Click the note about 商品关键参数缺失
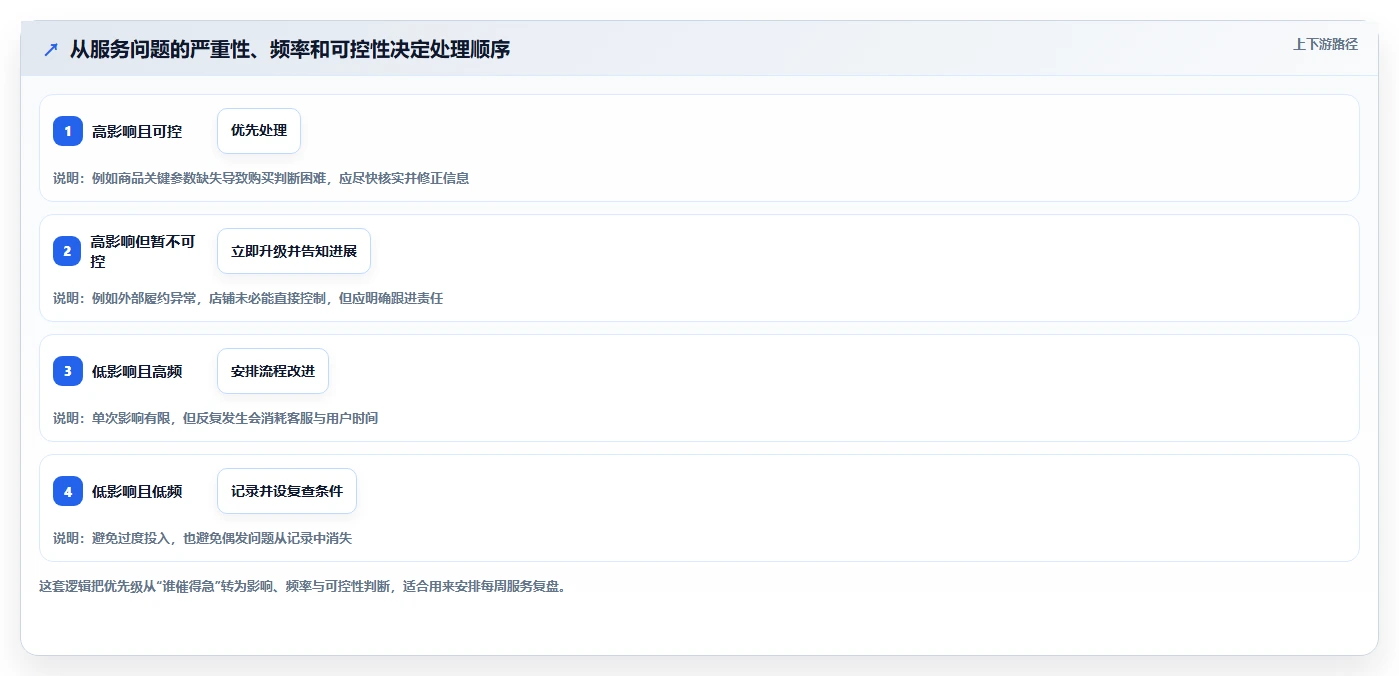1399x676 pixels. coord(261,178)
